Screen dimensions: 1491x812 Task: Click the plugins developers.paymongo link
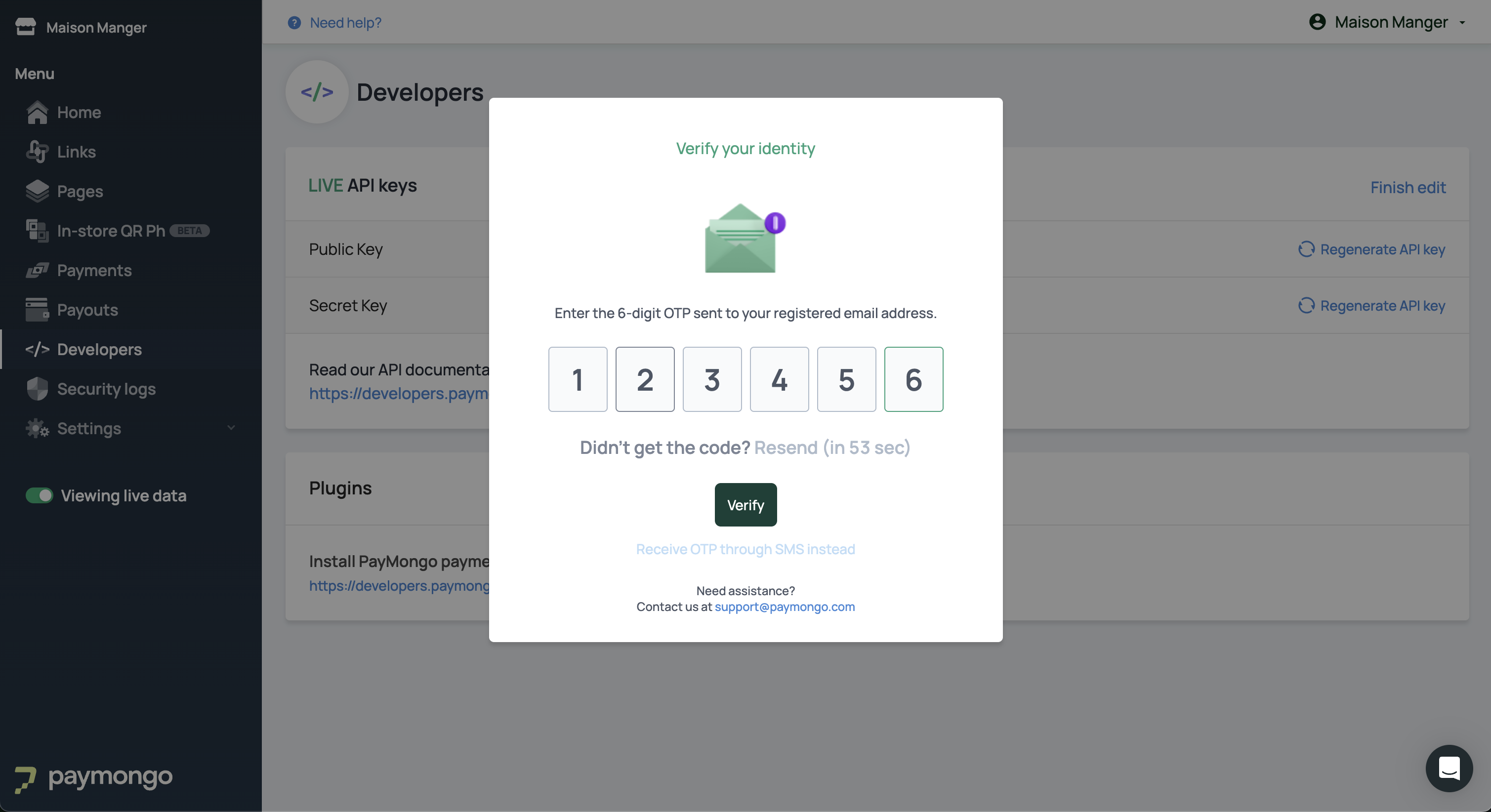pos(399,586)
